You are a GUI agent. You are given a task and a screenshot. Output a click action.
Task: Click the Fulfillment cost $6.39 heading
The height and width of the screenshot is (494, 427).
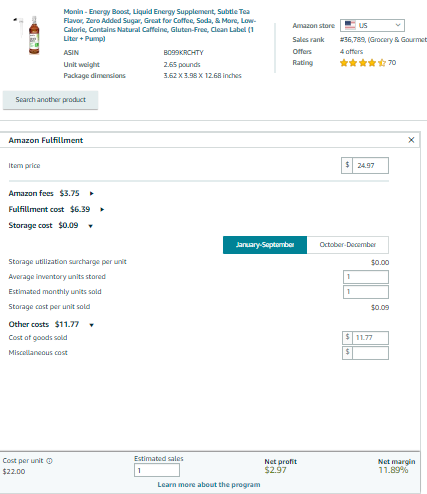click(49, 209)
